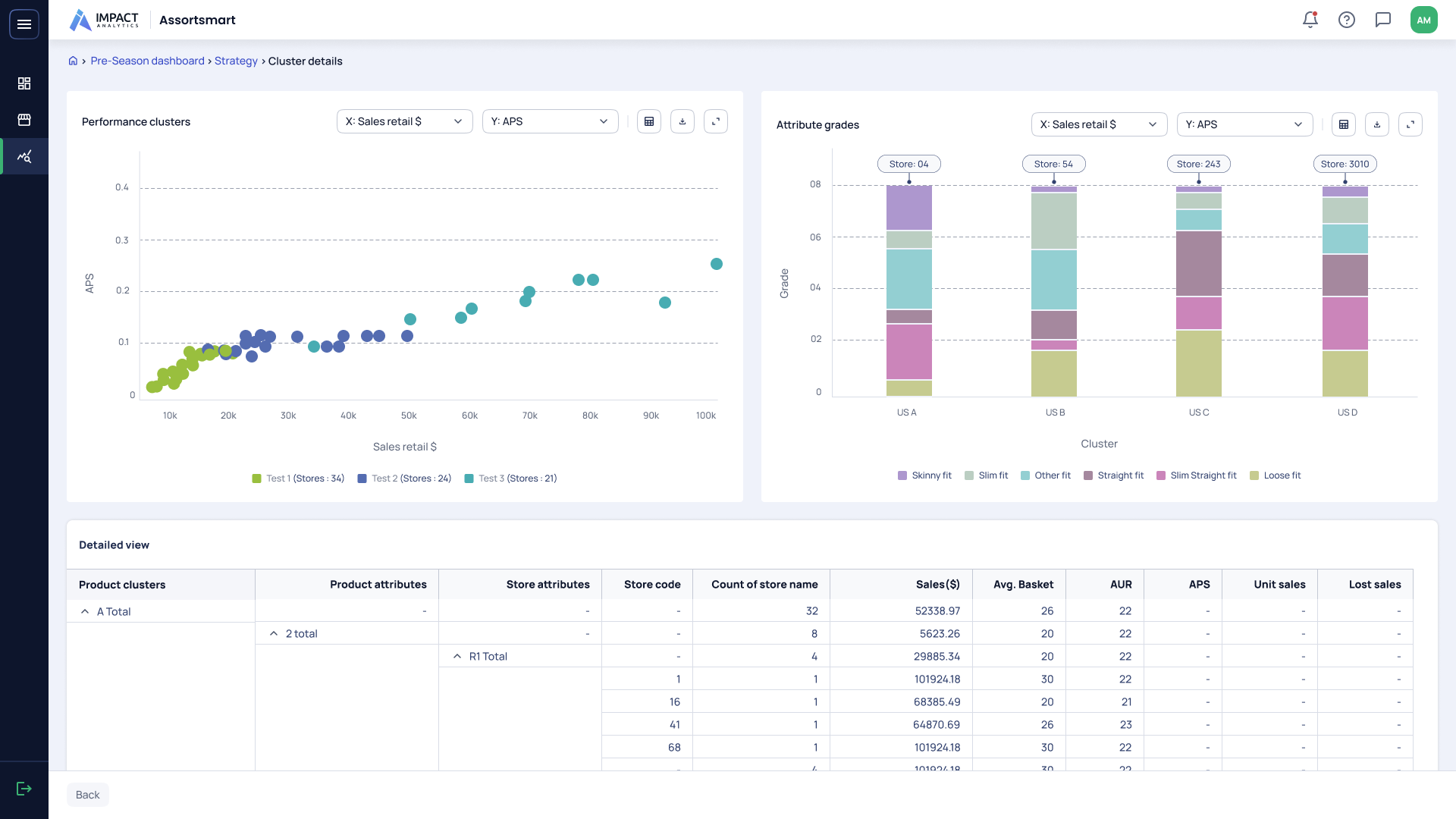The width and height of the screenshot is (1456, 819).
Task: Toggle Test 1 legend series
Action: [298, 479]
